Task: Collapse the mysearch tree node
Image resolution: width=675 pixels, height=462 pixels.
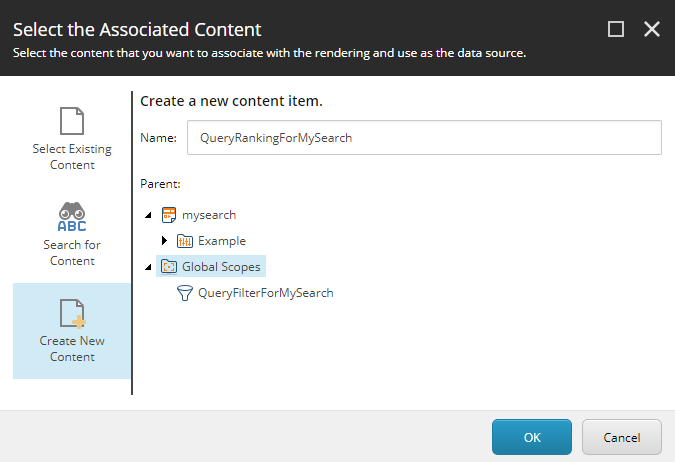Action: [x=148, y=215]
